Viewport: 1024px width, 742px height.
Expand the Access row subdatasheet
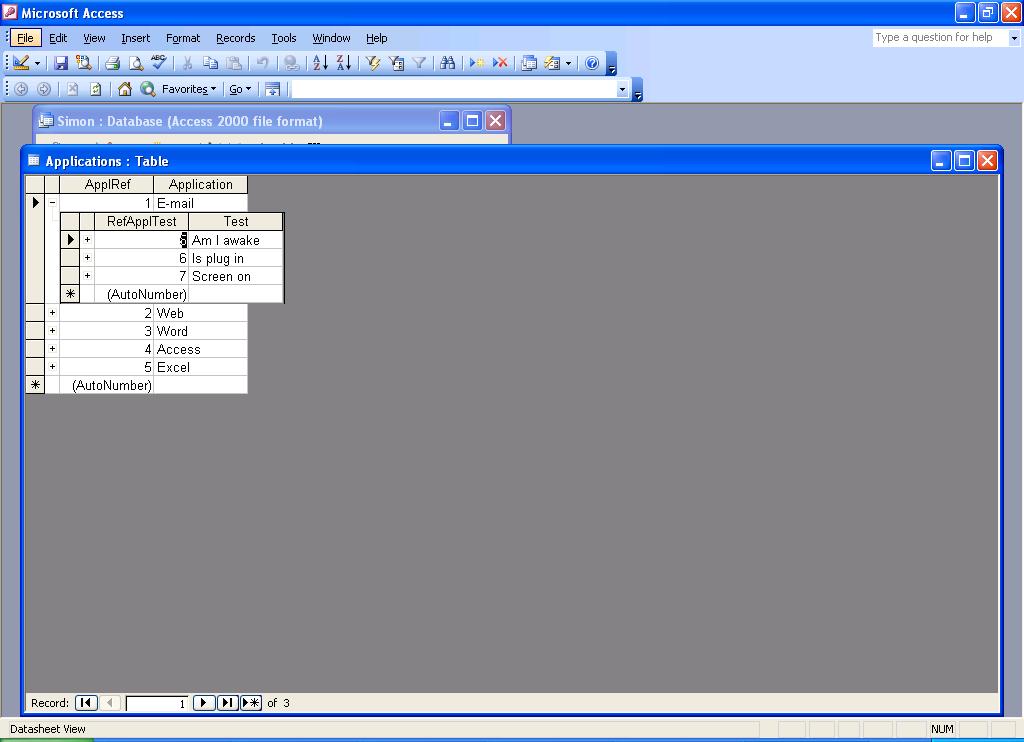pos(52,349)
